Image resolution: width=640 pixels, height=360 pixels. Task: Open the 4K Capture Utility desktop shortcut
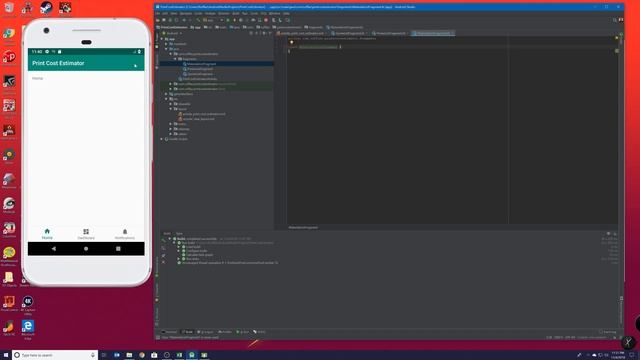click(28, 305)
